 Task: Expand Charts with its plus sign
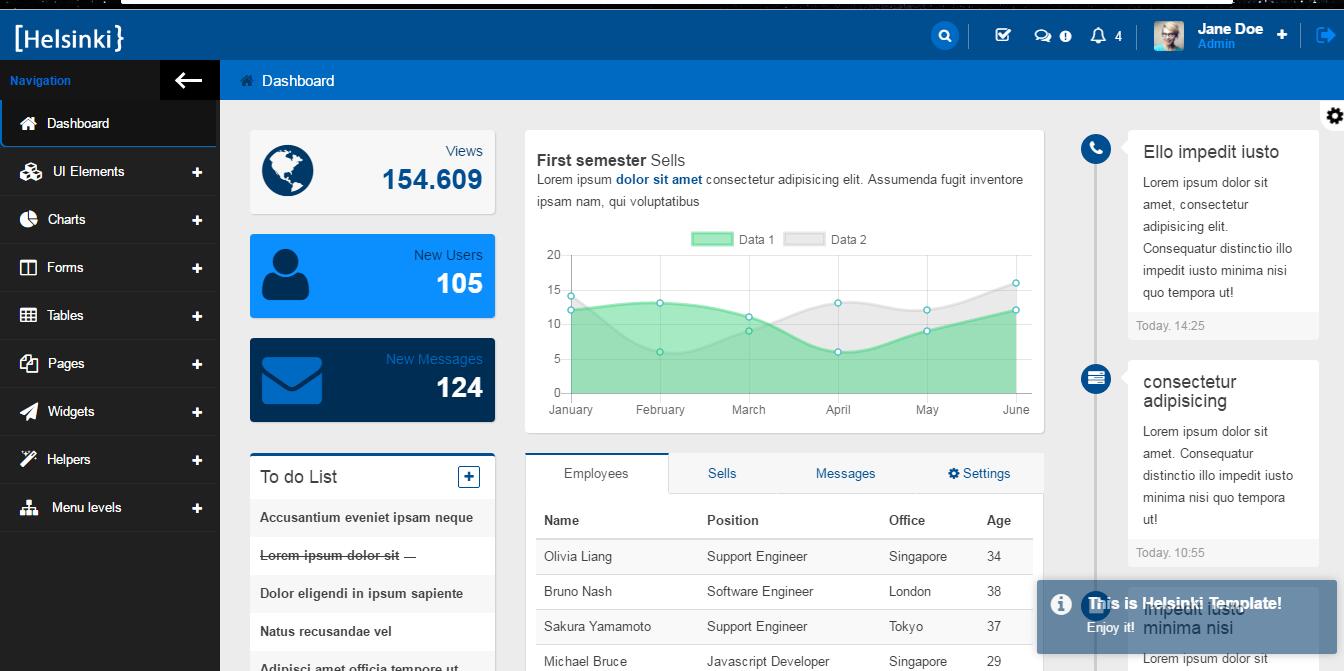click(x=197, y=220)
